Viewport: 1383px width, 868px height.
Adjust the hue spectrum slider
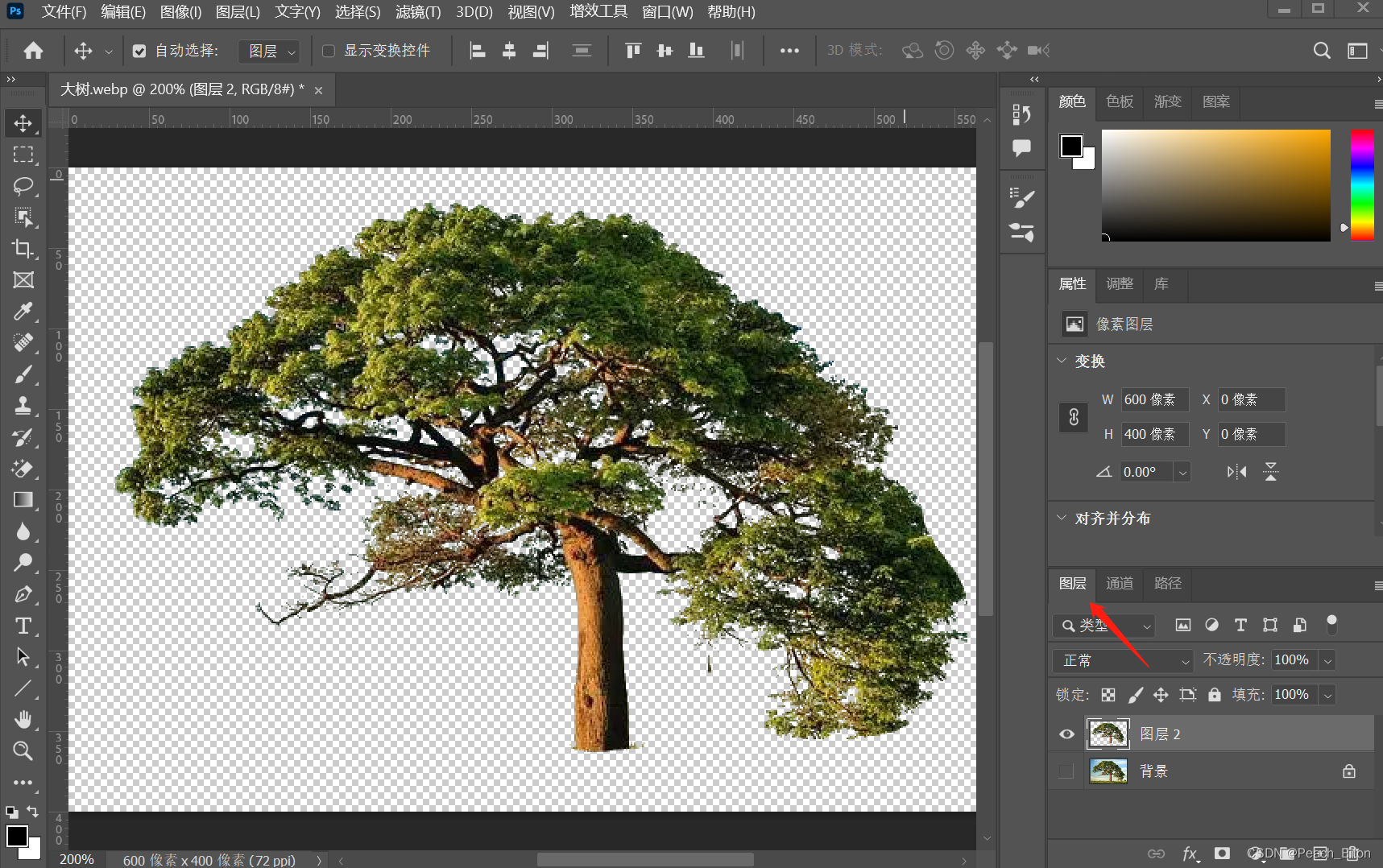coord(1362,185)
